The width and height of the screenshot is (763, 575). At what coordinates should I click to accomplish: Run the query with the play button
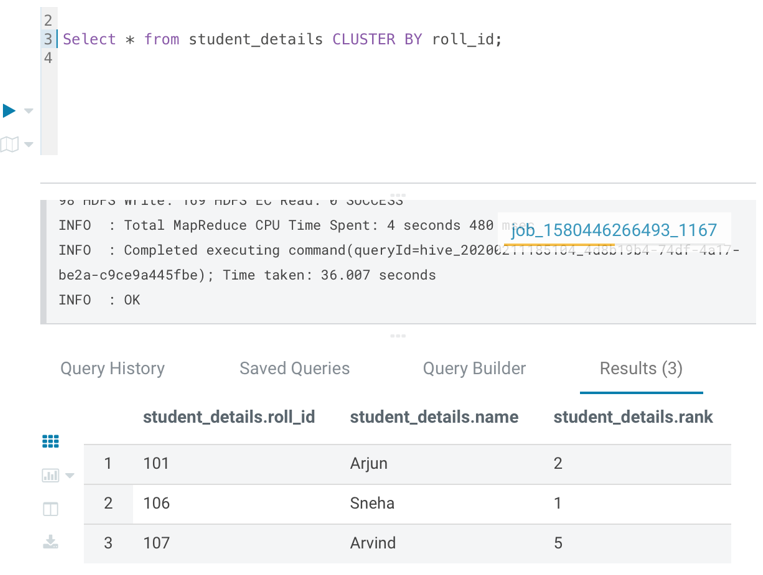(x=10, y=111)
